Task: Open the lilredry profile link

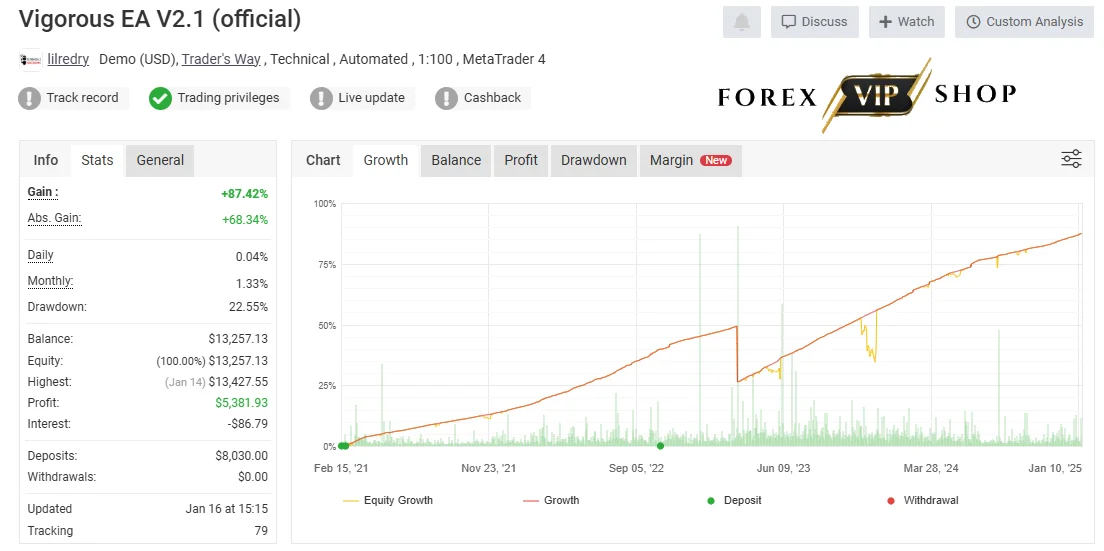Action: pyautogui.click(x=68, y=59)
